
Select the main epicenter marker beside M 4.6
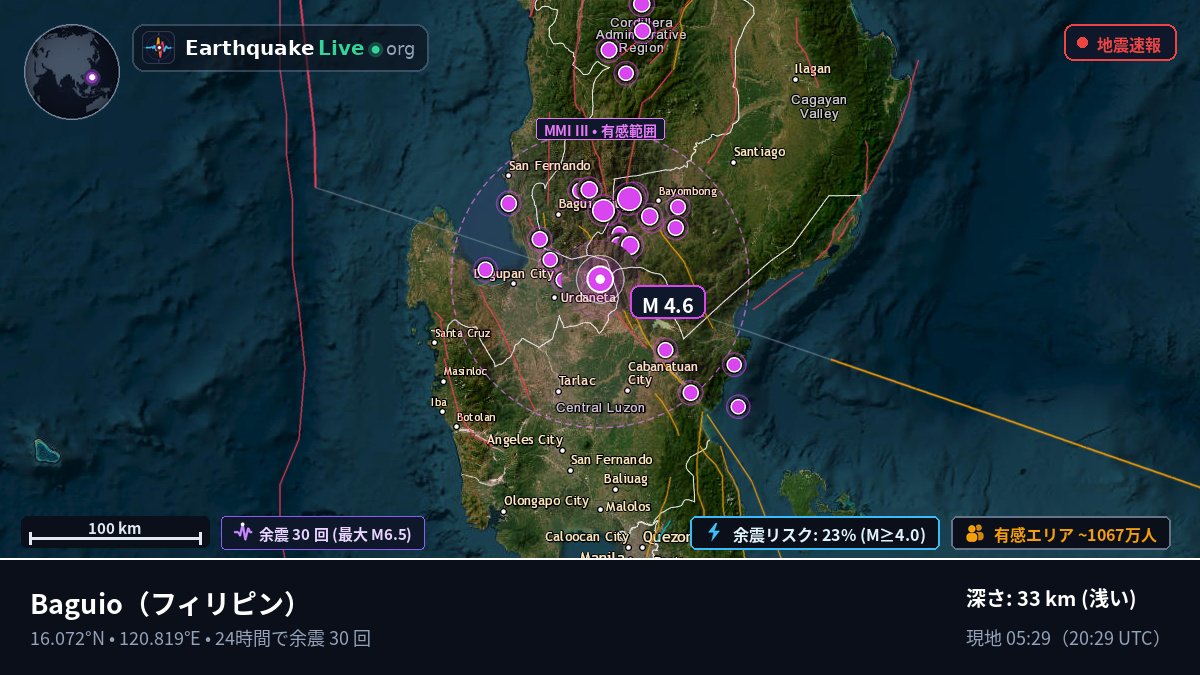[600, 279]
